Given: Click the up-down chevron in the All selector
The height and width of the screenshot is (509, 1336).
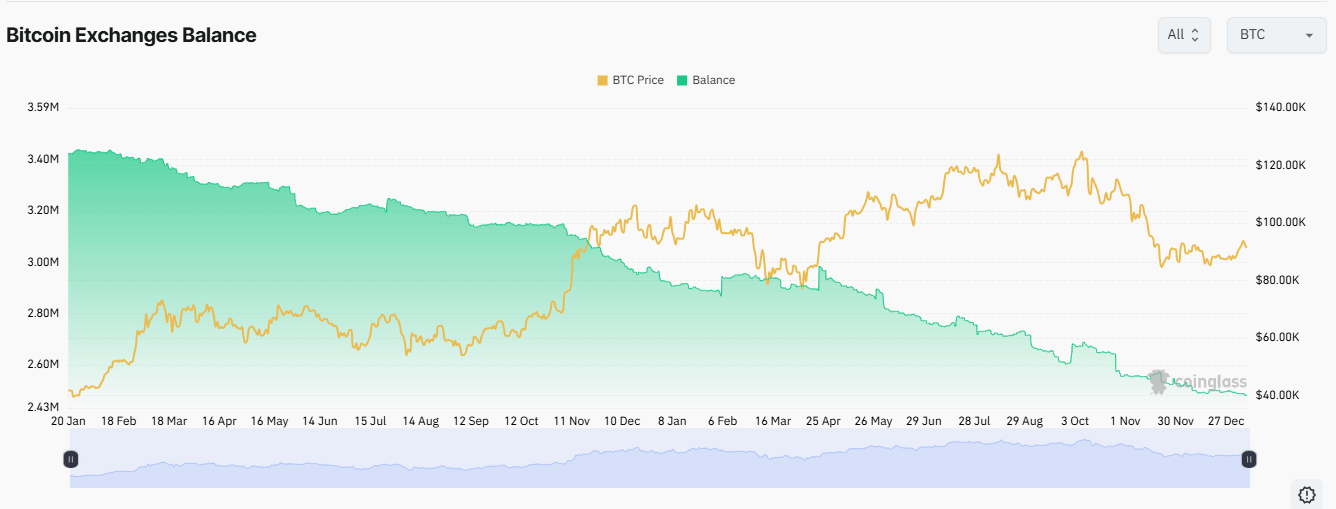Looking at the screenshot, I should (1196, 35).
